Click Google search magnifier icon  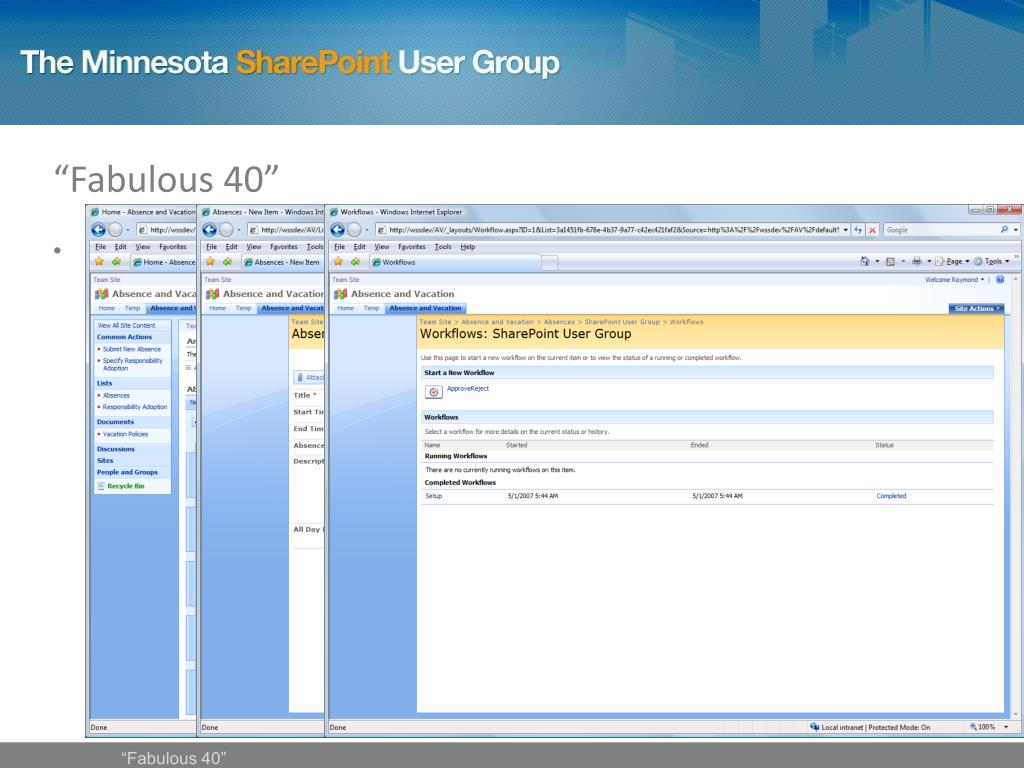(1004, 230)
